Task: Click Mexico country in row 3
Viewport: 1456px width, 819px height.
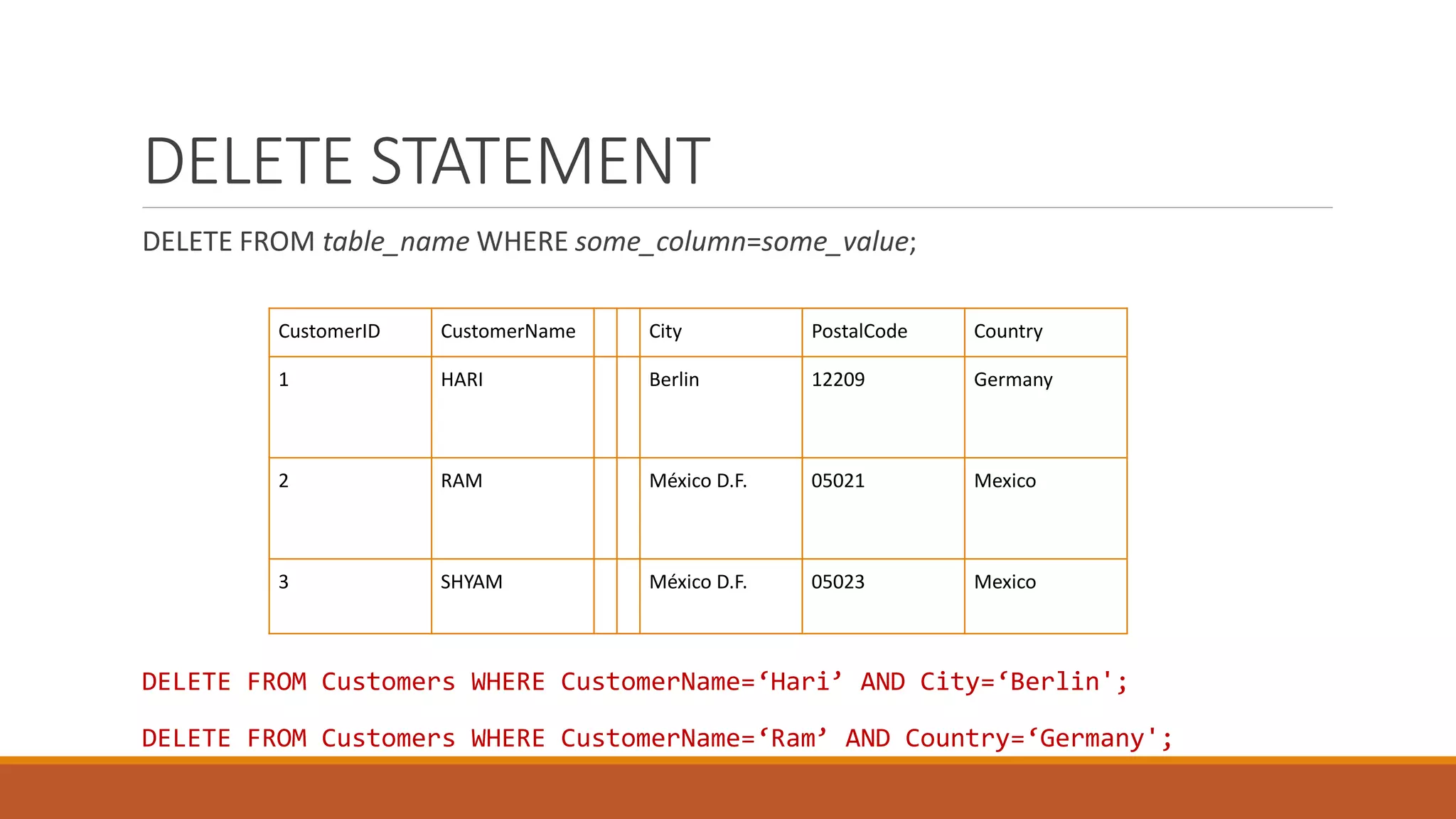Action: 1005,582
